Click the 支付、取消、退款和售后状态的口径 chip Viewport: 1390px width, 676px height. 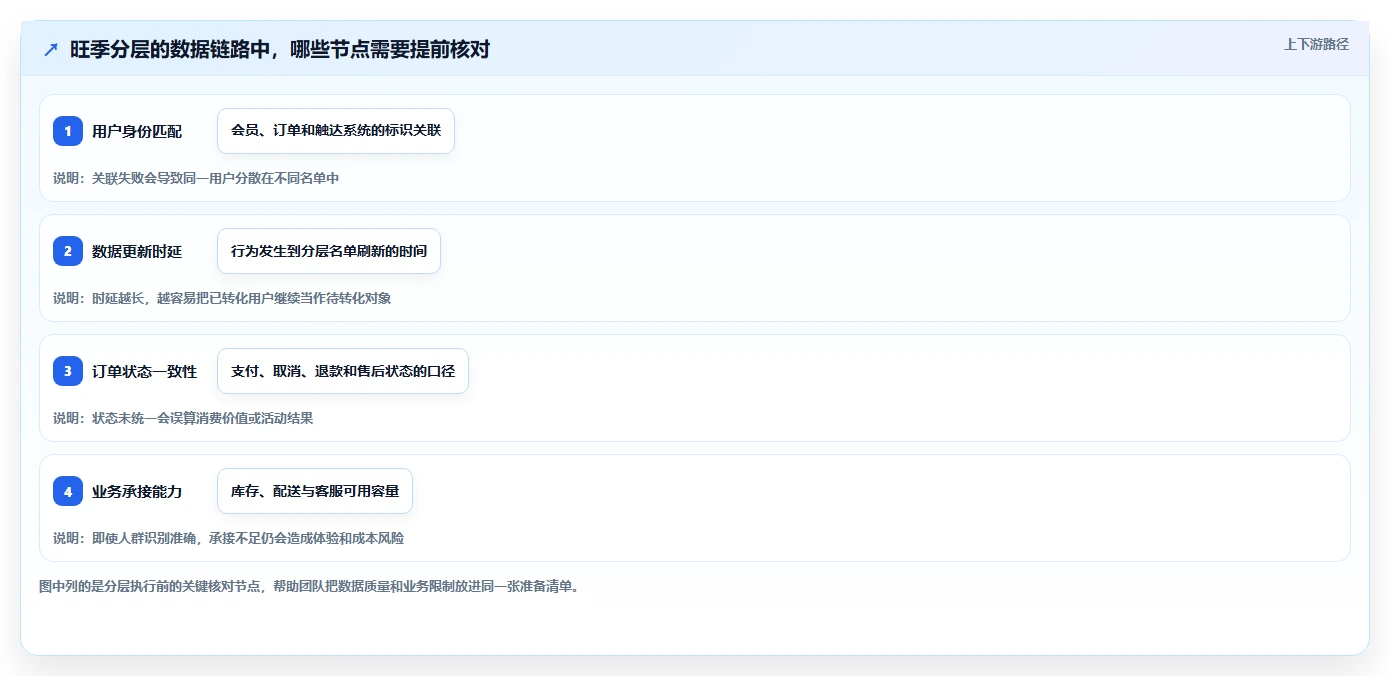(x=343, y=371)
